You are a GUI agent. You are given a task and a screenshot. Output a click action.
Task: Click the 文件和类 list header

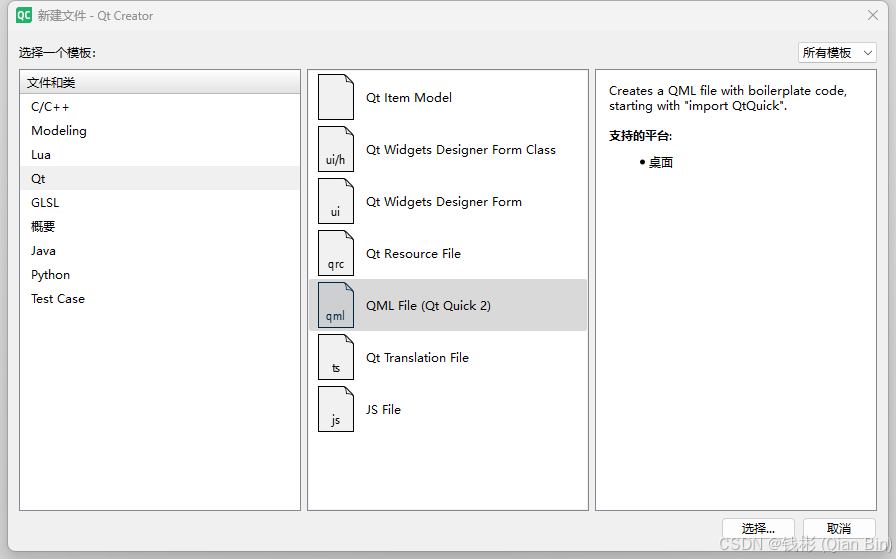tap(160, 82)
